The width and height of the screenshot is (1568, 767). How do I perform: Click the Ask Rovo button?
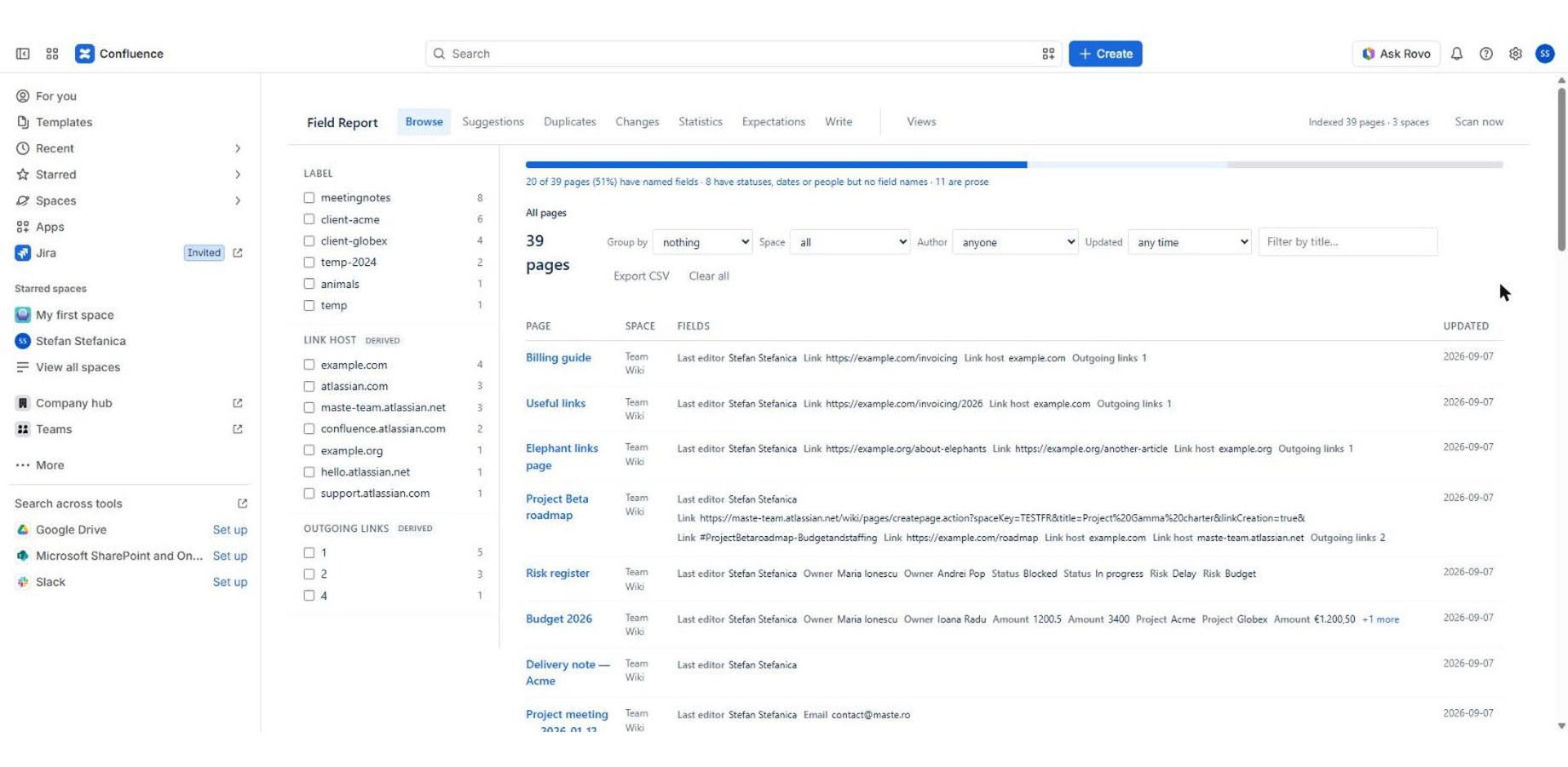[x=1396, y=54]
